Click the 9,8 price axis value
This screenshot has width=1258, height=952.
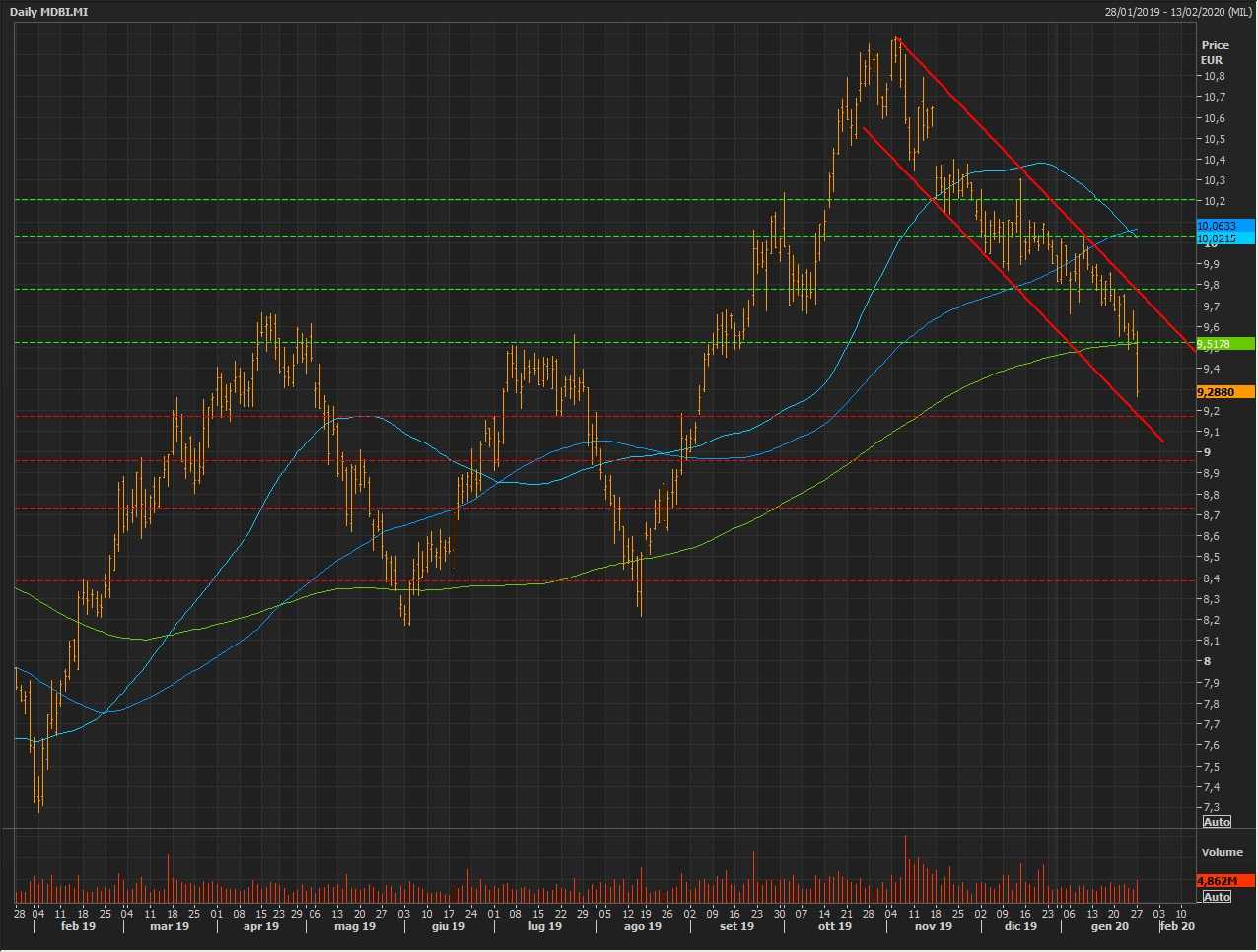1211,285
